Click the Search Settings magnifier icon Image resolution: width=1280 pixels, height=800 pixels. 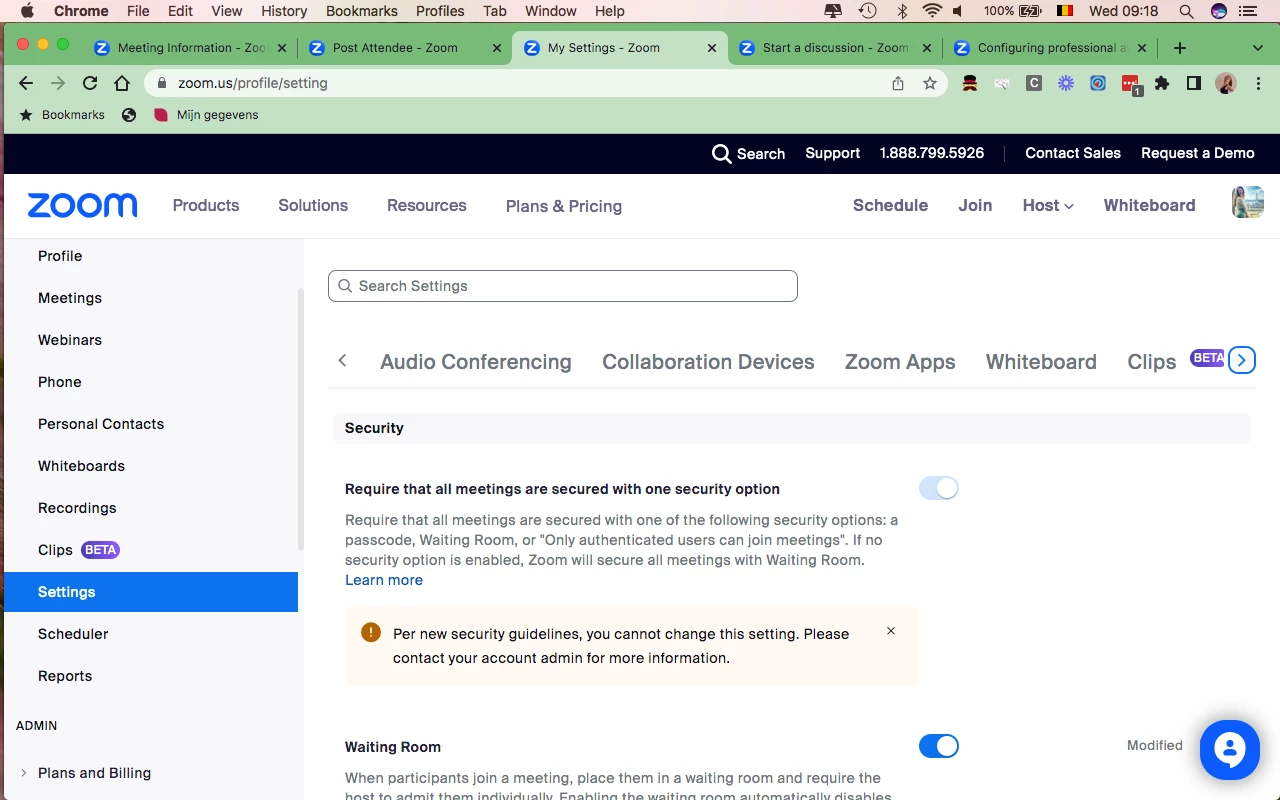pos(345,286)
